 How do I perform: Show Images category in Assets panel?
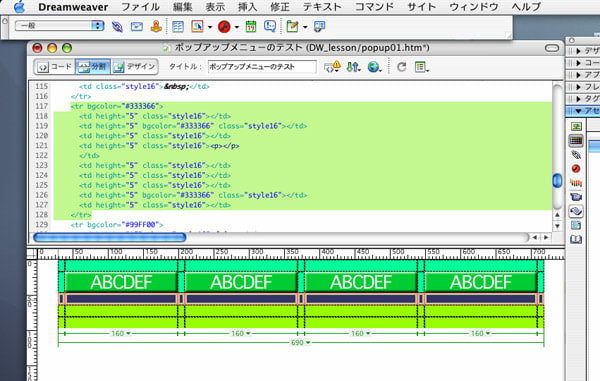[576, 126]
